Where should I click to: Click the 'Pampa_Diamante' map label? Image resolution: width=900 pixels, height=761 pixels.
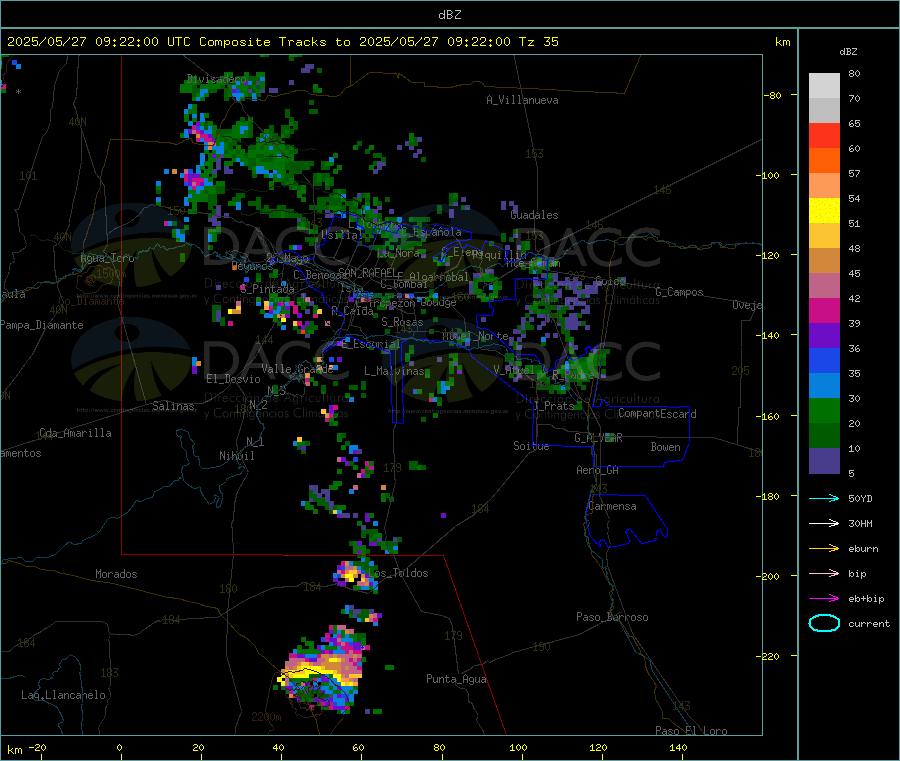click(x=41, y=325)
